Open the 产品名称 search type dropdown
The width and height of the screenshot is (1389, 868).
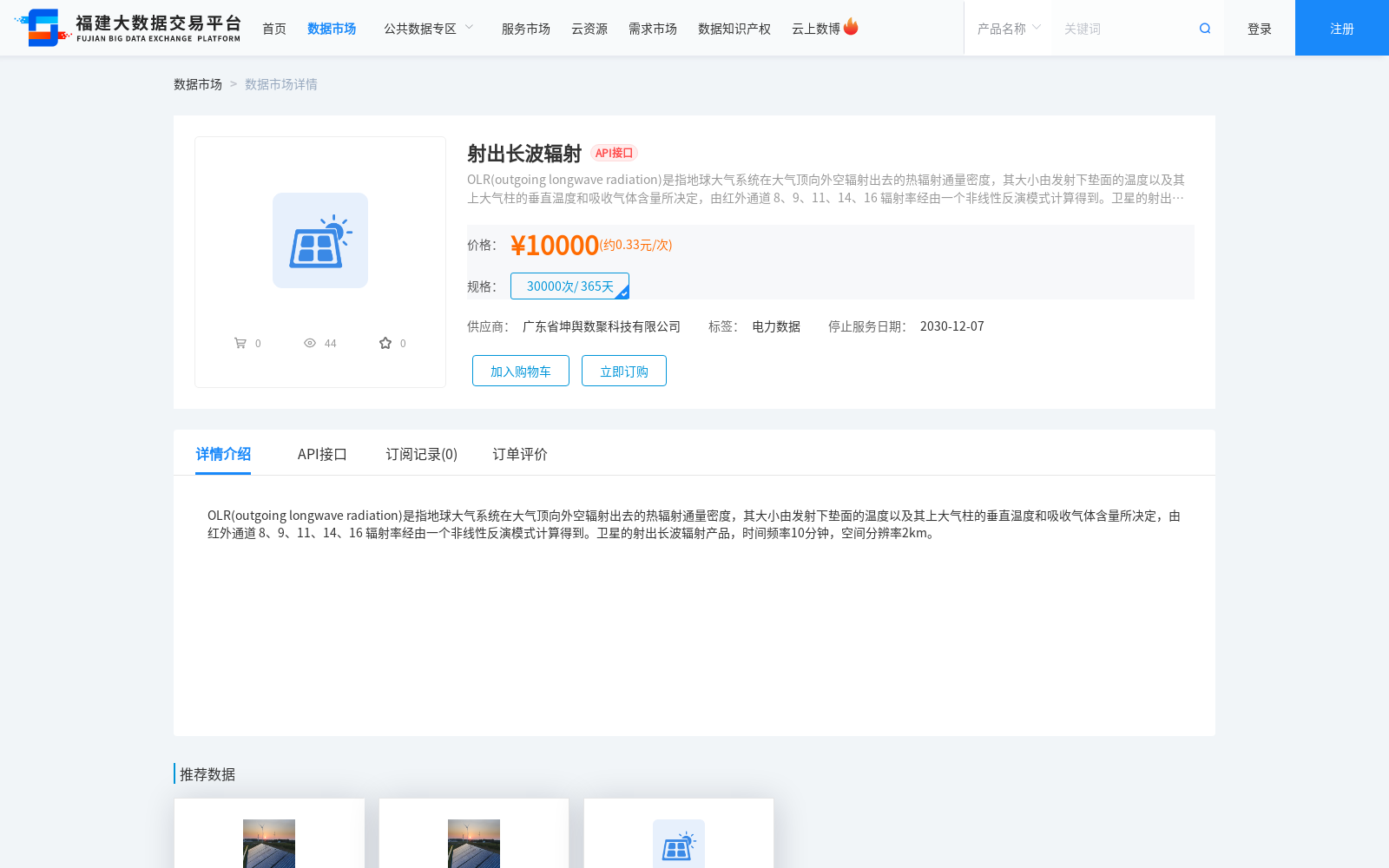click(x=1009, y=29)
